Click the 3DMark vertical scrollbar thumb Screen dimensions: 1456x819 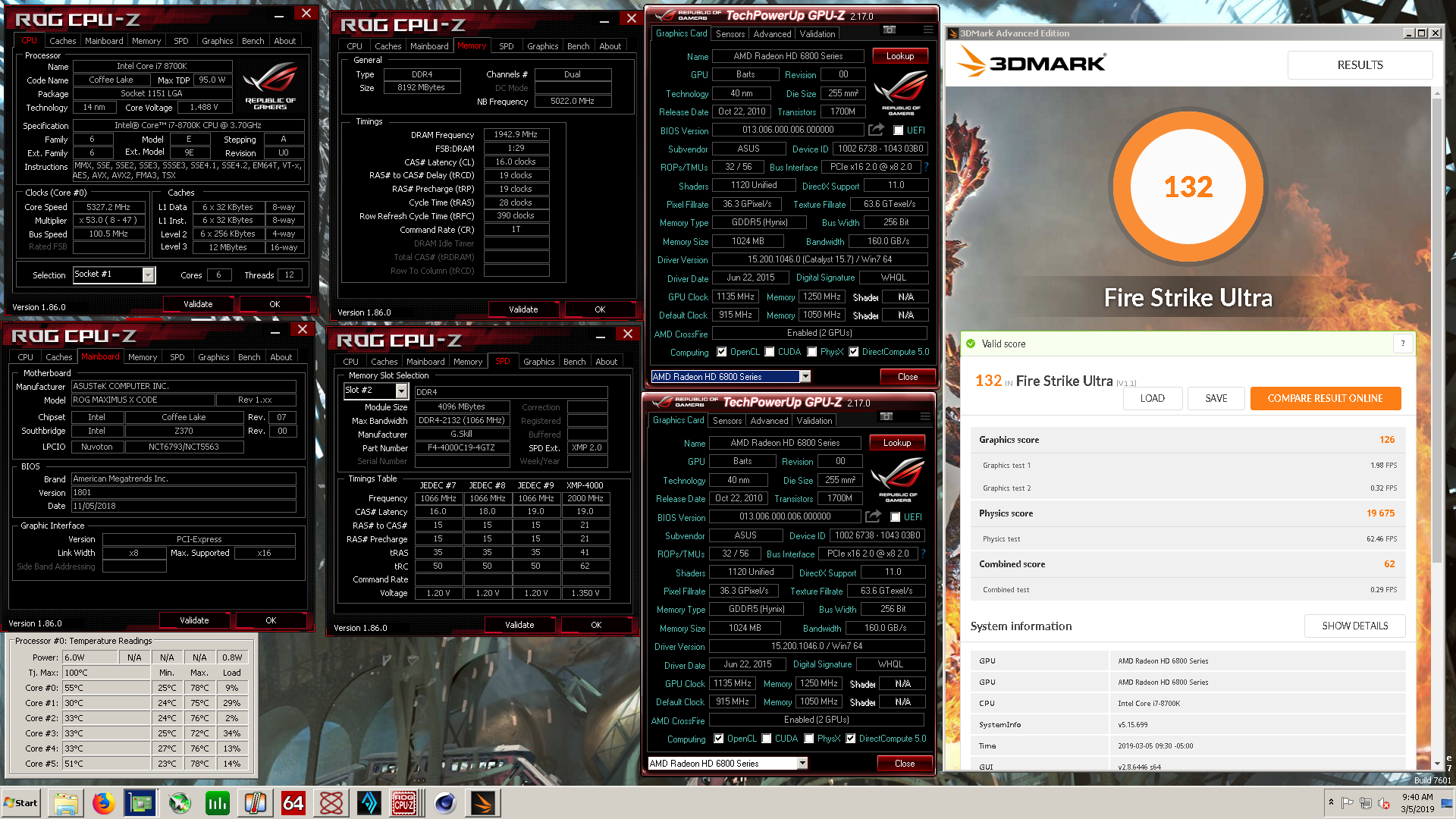tap(1436, 330)
